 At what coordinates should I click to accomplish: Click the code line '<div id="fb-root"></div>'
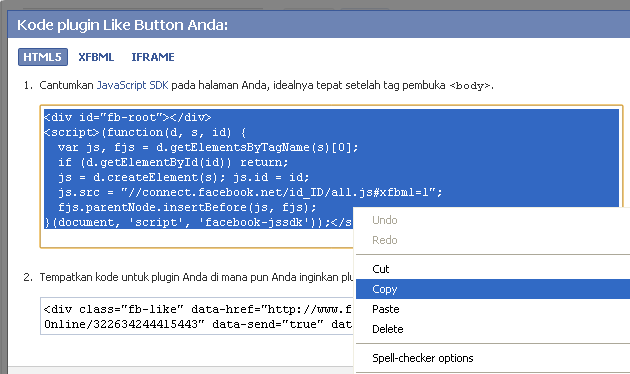pos(127,117)
